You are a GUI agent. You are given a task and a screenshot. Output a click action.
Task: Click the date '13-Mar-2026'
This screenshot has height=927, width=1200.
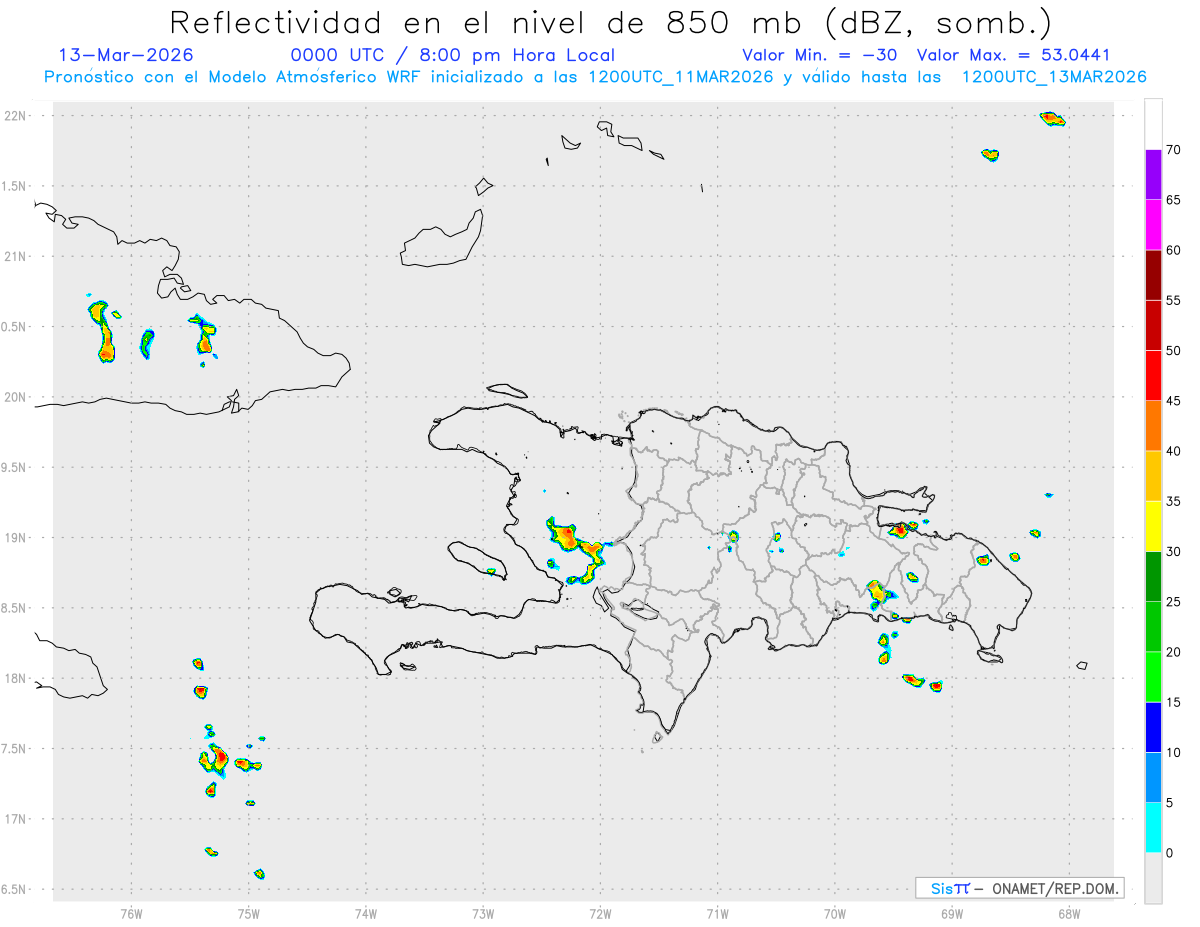point(126,55)
